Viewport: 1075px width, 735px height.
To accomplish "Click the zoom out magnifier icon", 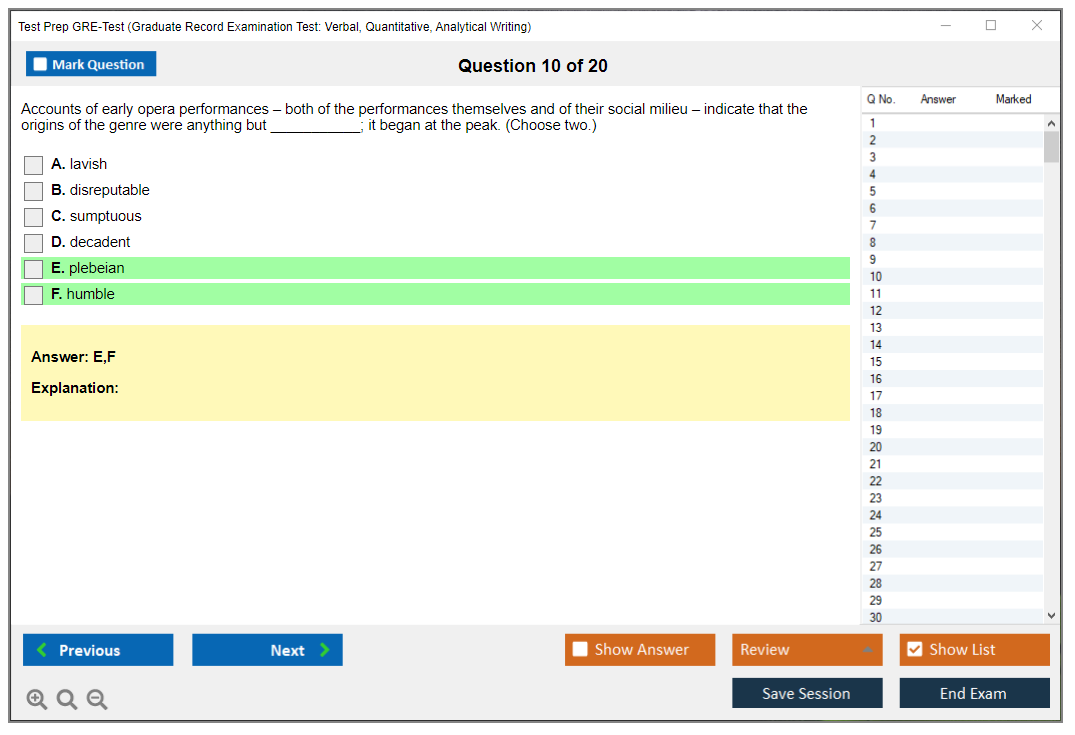I will (x=97, y=700).
